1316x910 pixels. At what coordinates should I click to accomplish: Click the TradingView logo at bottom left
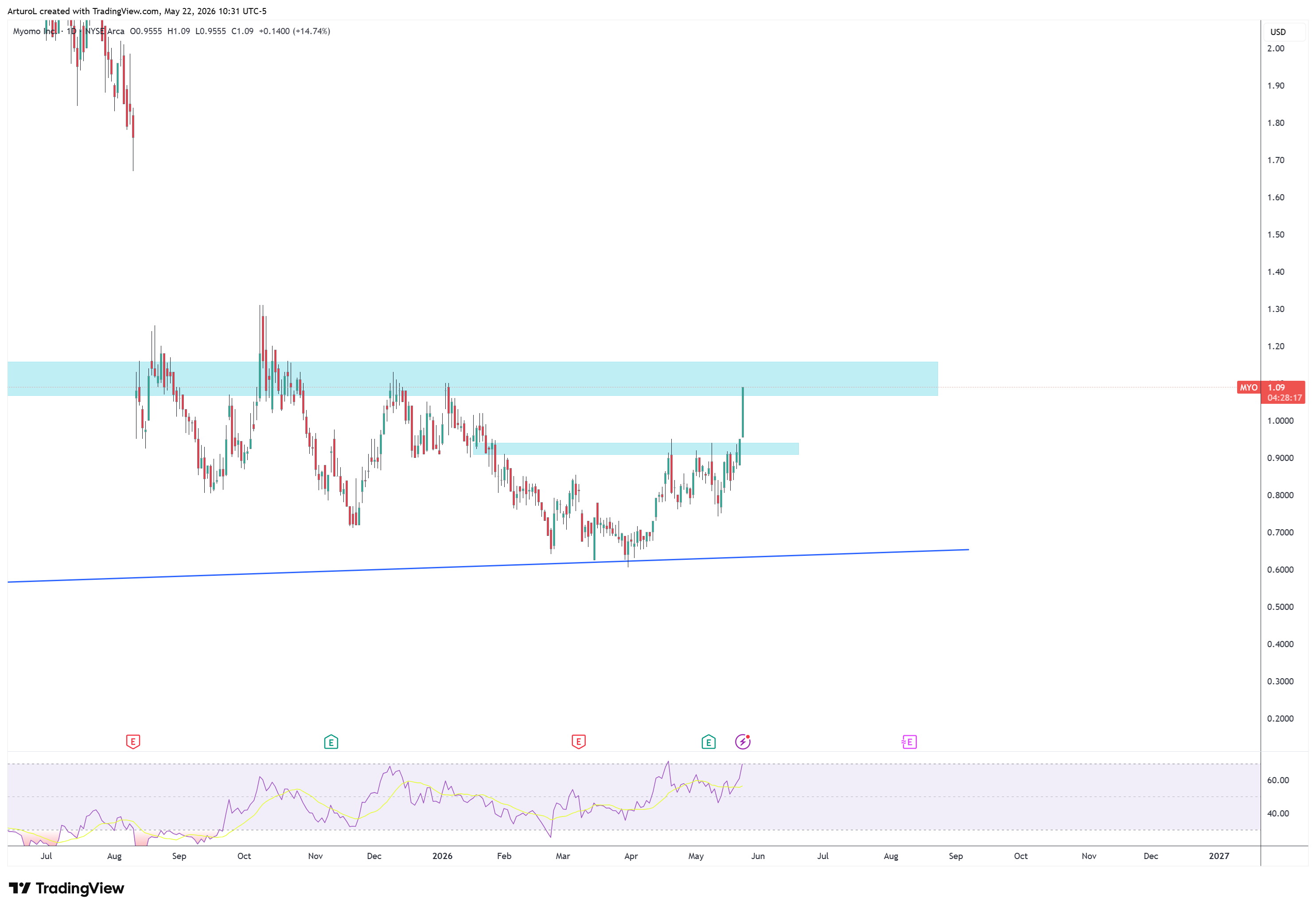point(66,888)
